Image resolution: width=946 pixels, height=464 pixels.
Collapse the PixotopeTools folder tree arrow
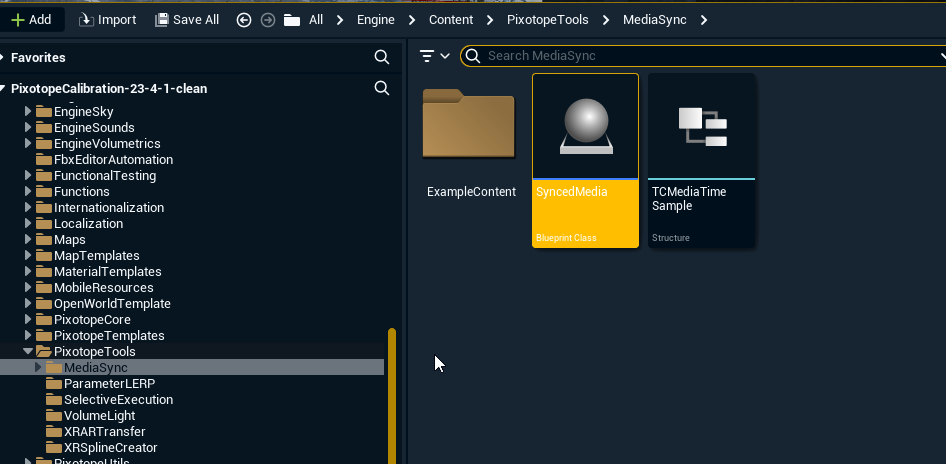click(28, 352)
